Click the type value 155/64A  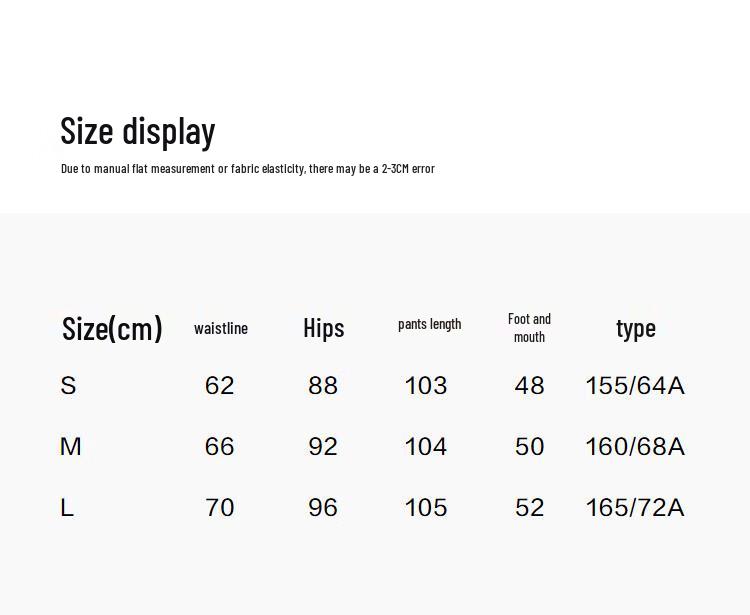(x=635, y=386)
